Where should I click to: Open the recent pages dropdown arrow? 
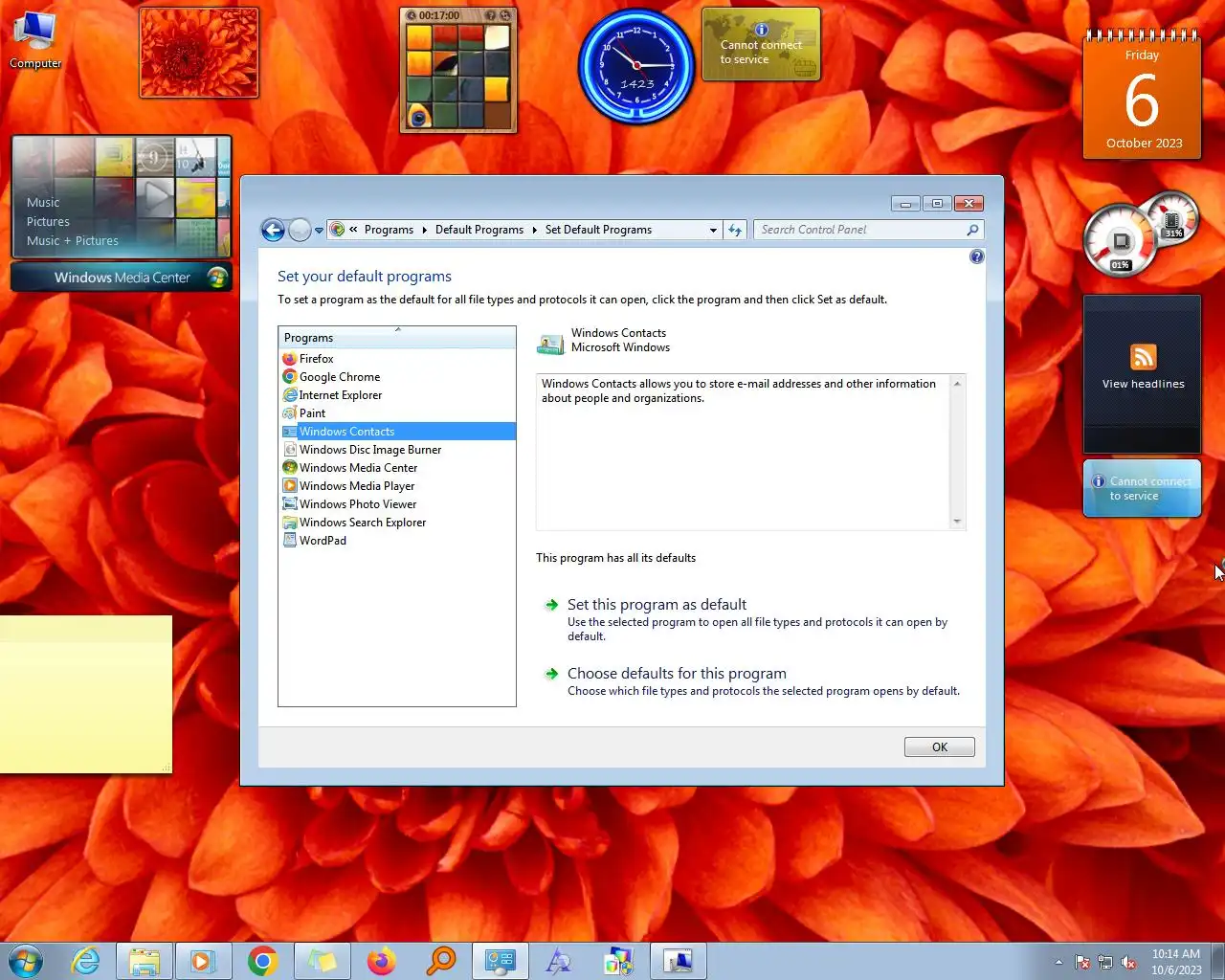[x=319, y=231]
